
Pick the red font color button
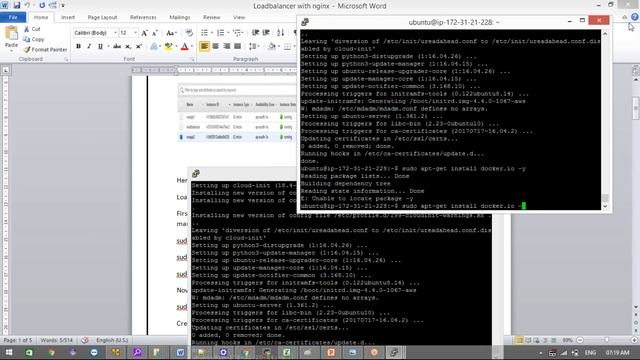tap(184, 47)
